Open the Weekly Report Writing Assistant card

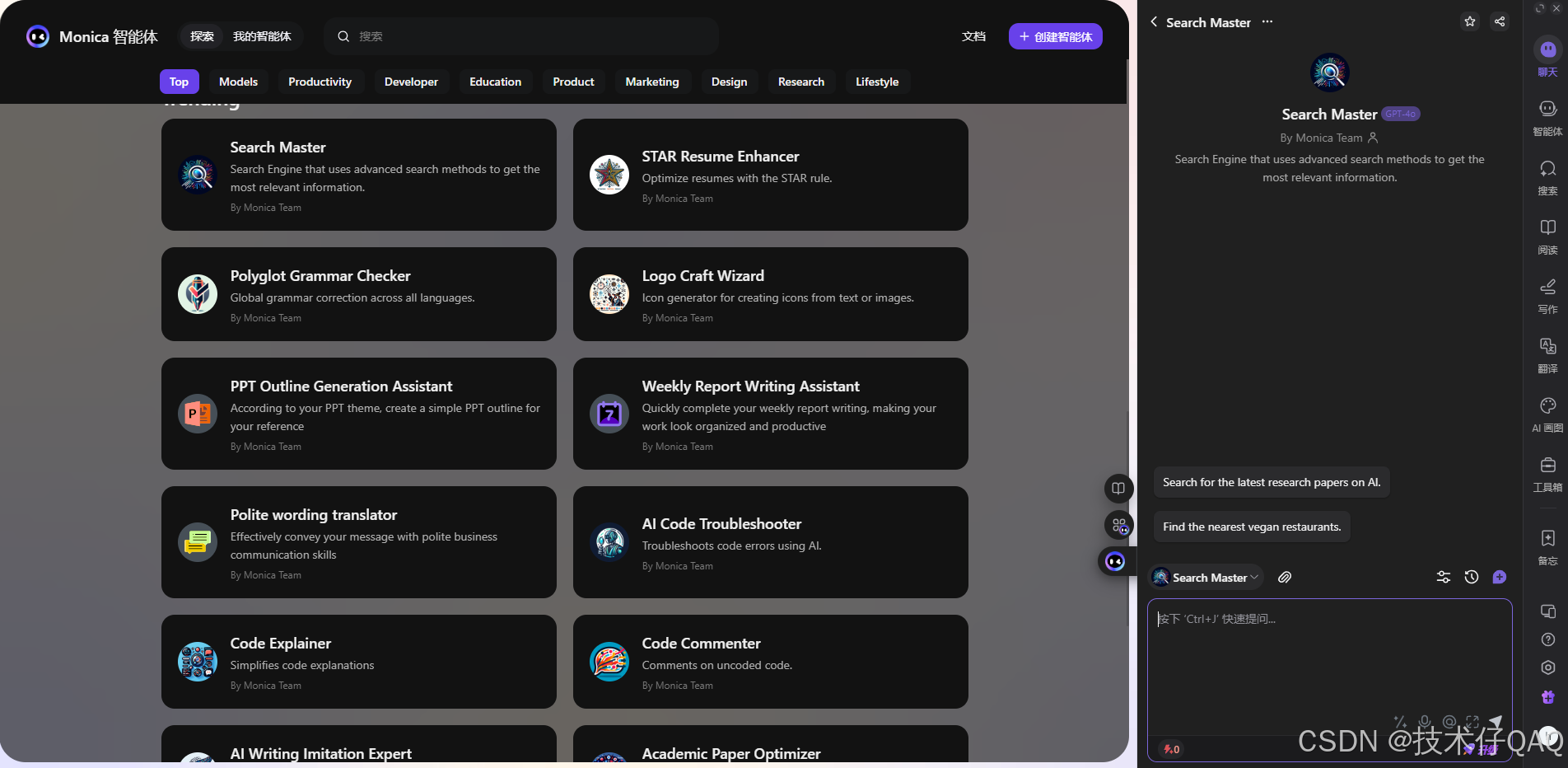771,414
